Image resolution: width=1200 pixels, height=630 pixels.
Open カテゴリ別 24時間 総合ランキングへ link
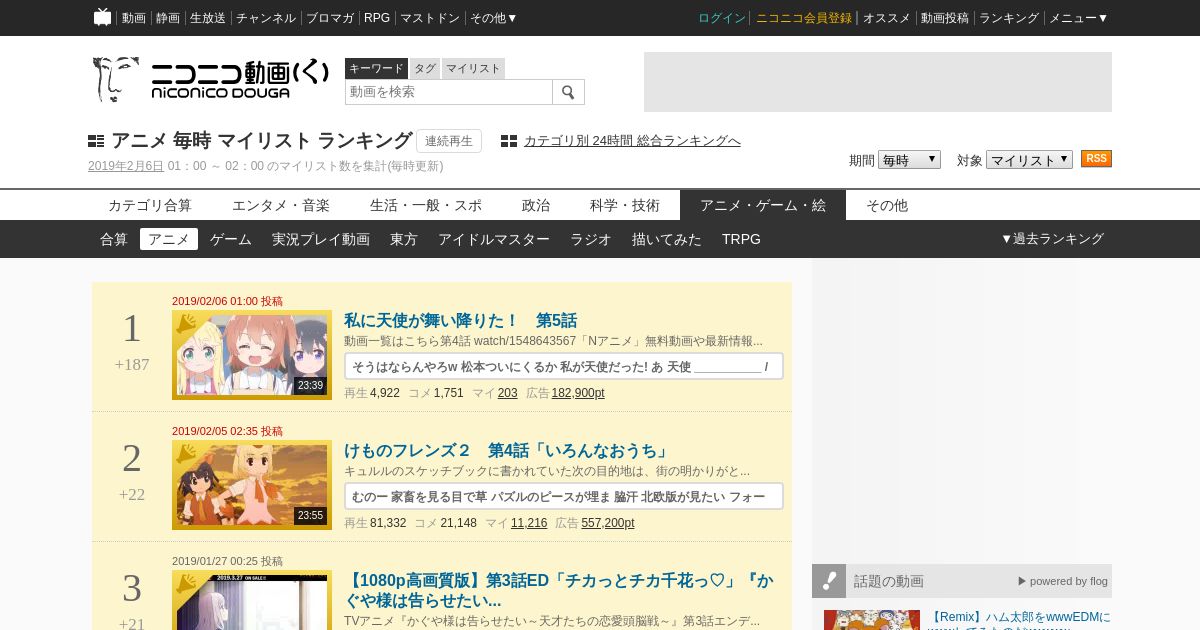point(632,141)
